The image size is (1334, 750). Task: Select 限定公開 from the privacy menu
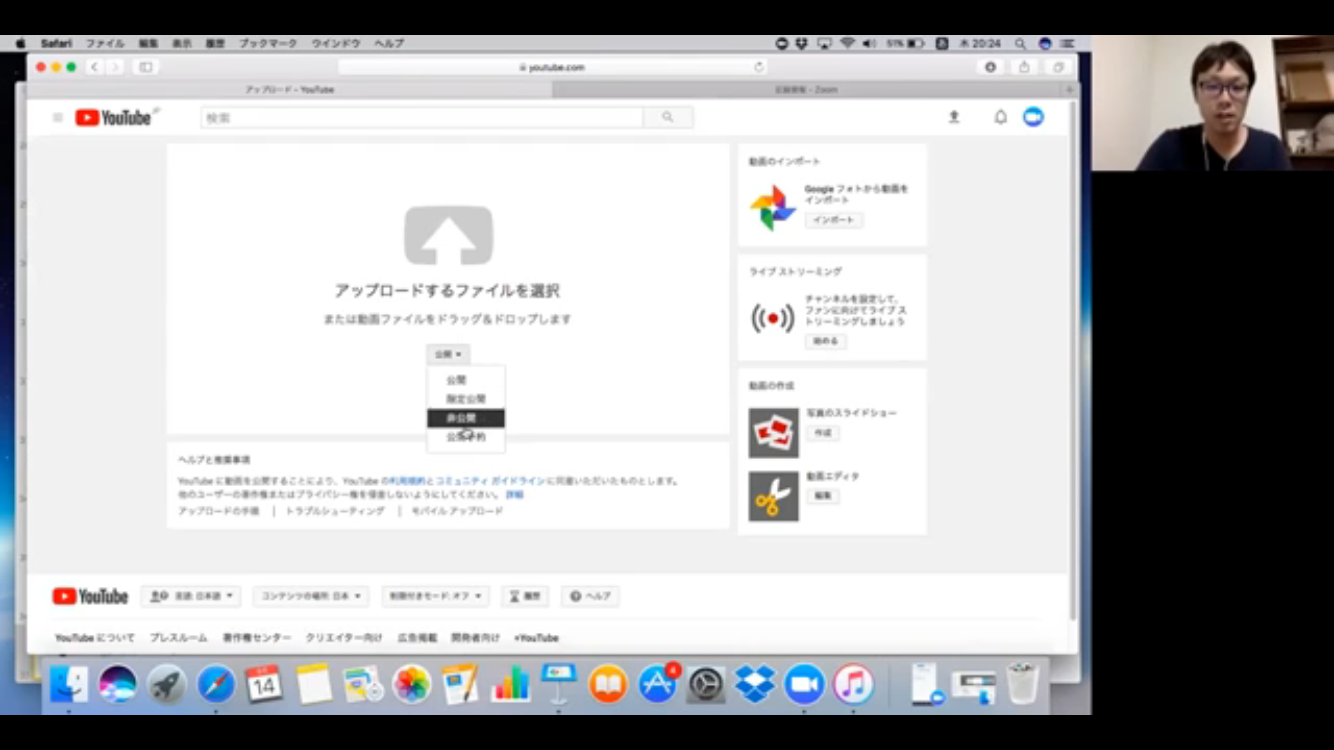click(x=466, y=399)
